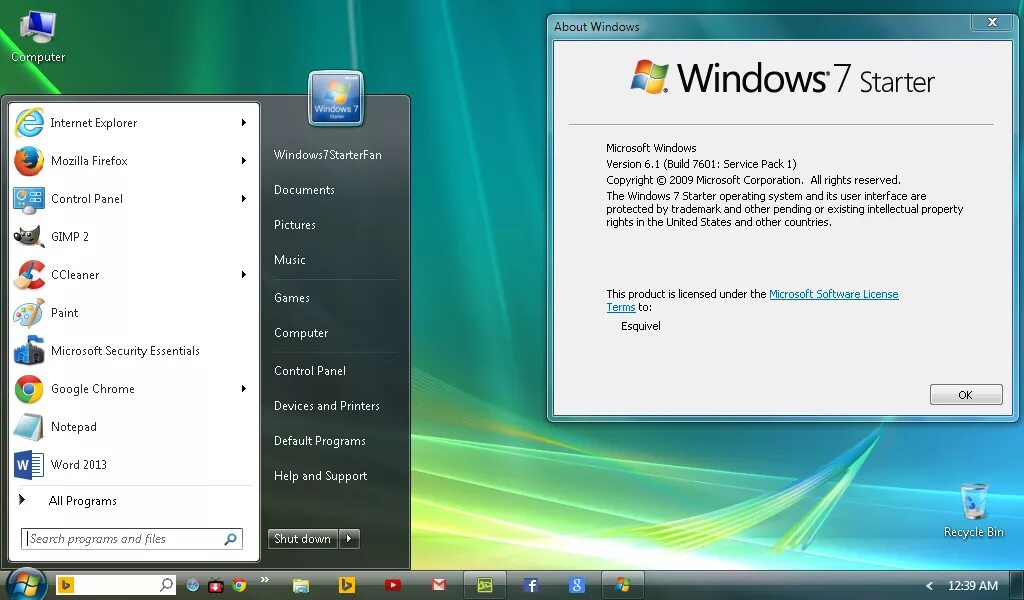Open Facebook from the taskbar
This screenshot has width=1024, height=600.
coord(530,586)
